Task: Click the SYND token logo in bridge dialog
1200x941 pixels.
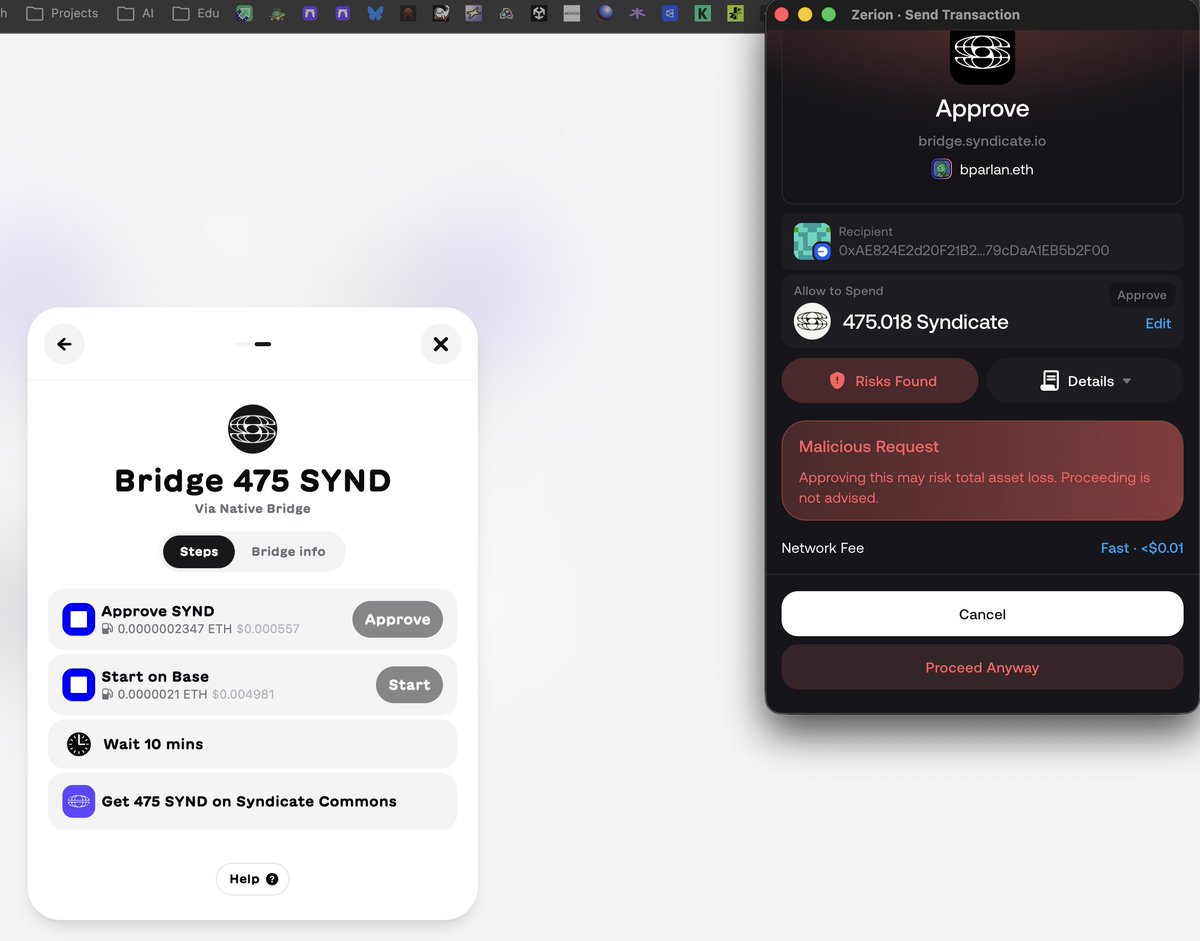Action: [252, 429]
